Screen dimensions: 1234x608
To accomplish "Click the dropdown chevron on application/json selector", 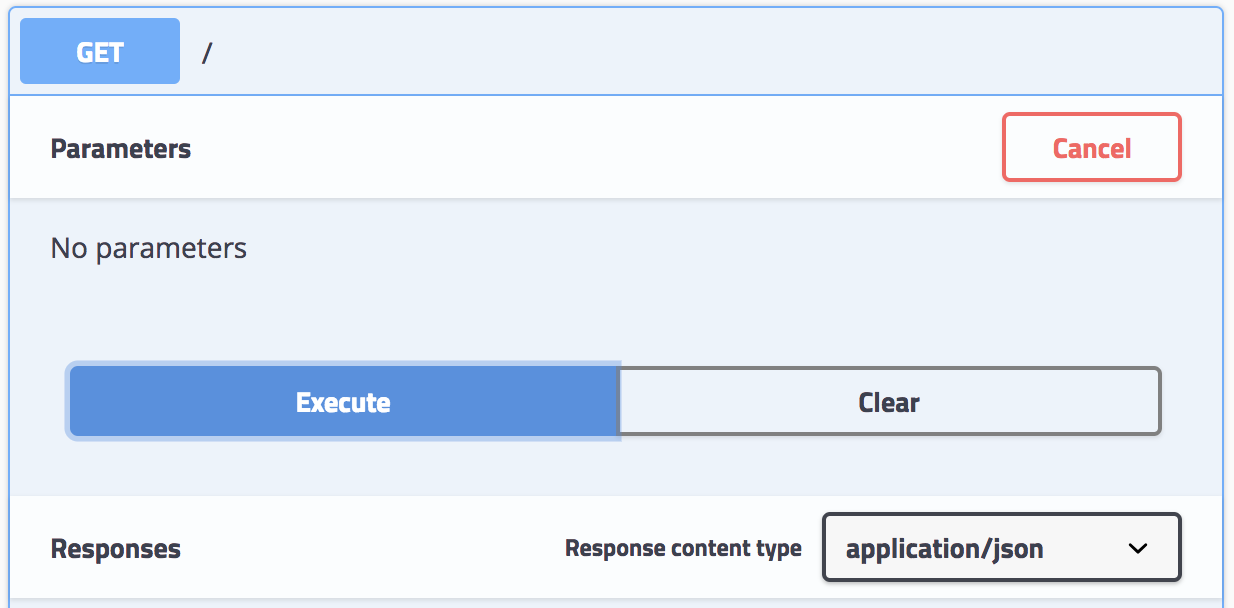I will point(1135,548).
